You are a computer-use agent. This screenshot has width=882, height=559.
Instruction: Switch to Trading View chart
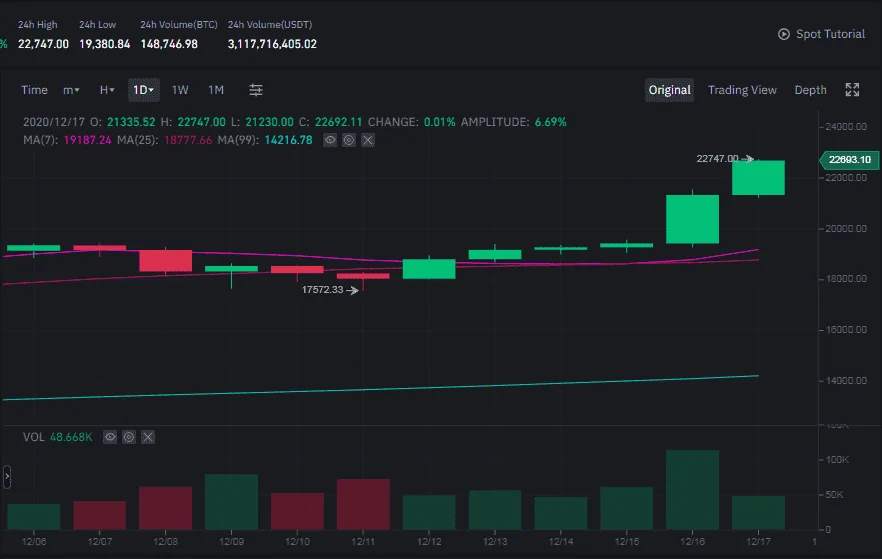click(742, 90)
